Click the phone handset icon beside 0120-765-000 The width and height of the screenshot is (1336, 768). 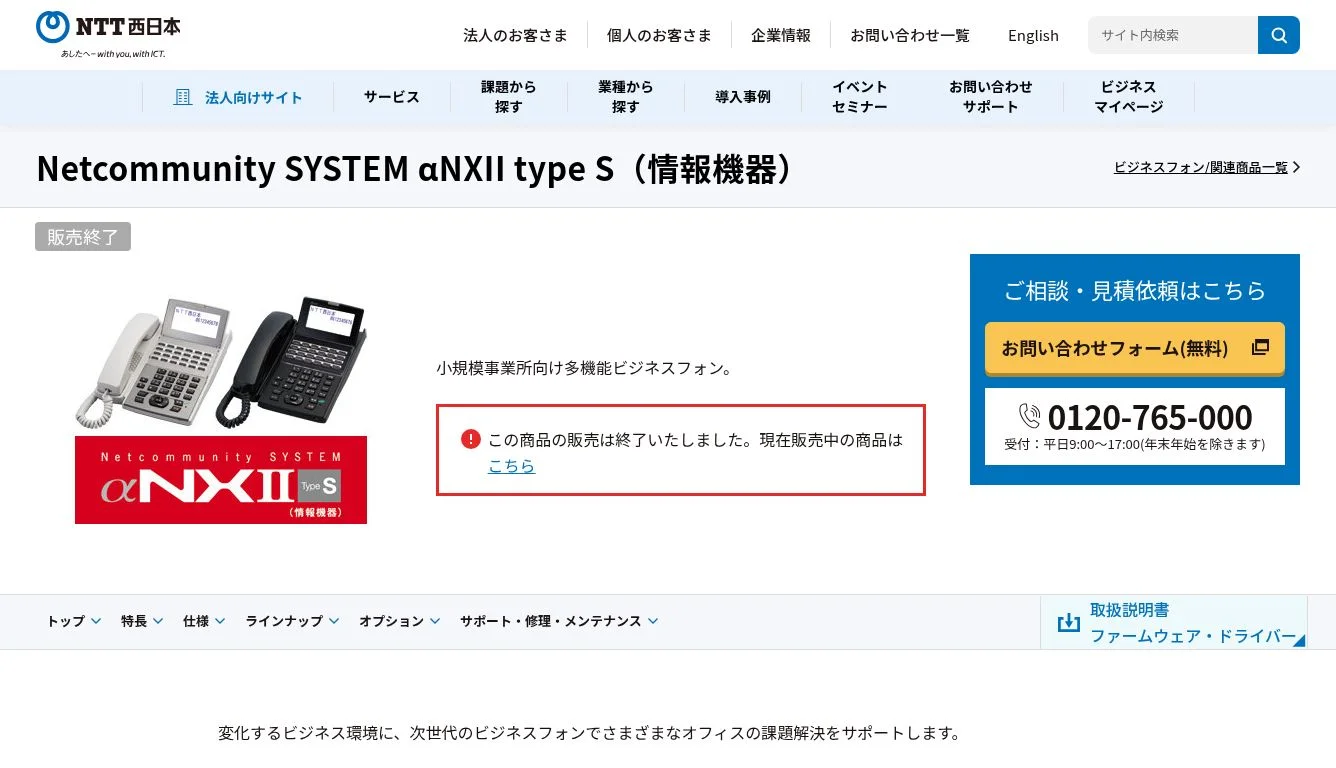click(1029, 415)
